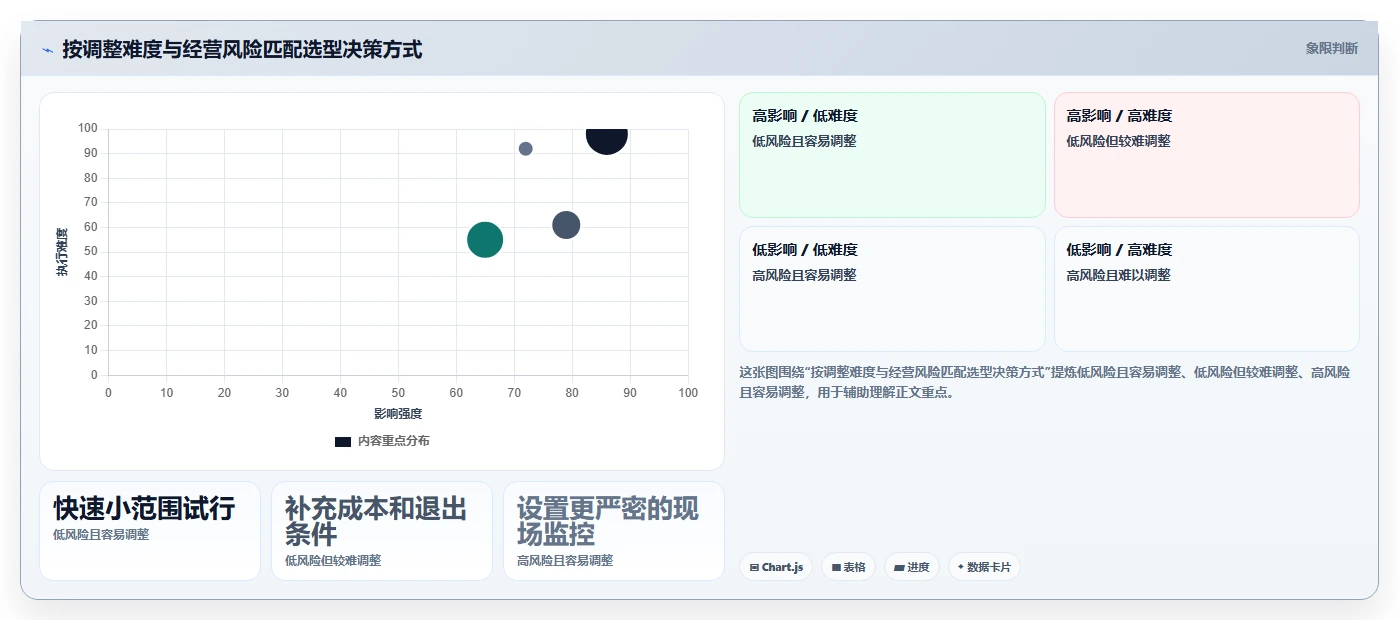Click the panel title 按调整难度与经营风险匹配选型决策方式
Screen dimensions: 1399x620
click(242, 49)
